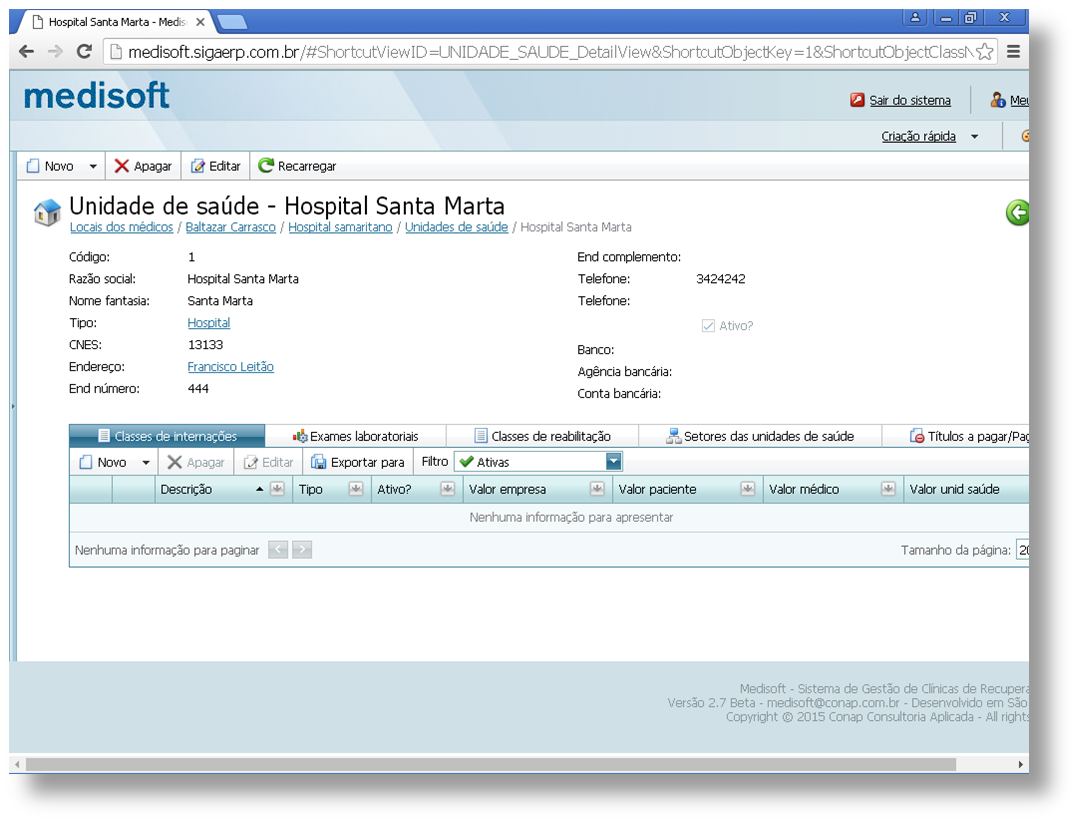This screenshot has height=823, width=1078.
Task: Open the Baltazar Carrasco breadcrumb link
Action: point(230,227)
